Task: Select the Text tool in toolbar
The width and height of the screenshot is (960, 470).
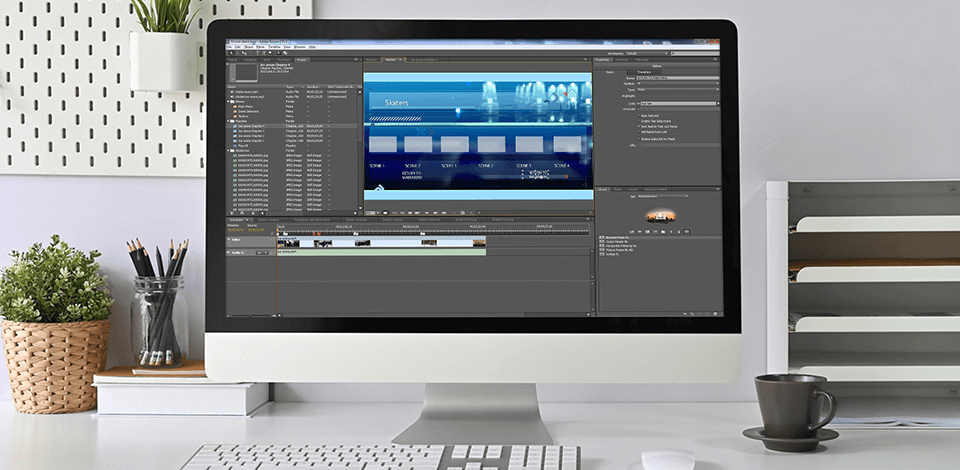Action: tap(256, 53)
